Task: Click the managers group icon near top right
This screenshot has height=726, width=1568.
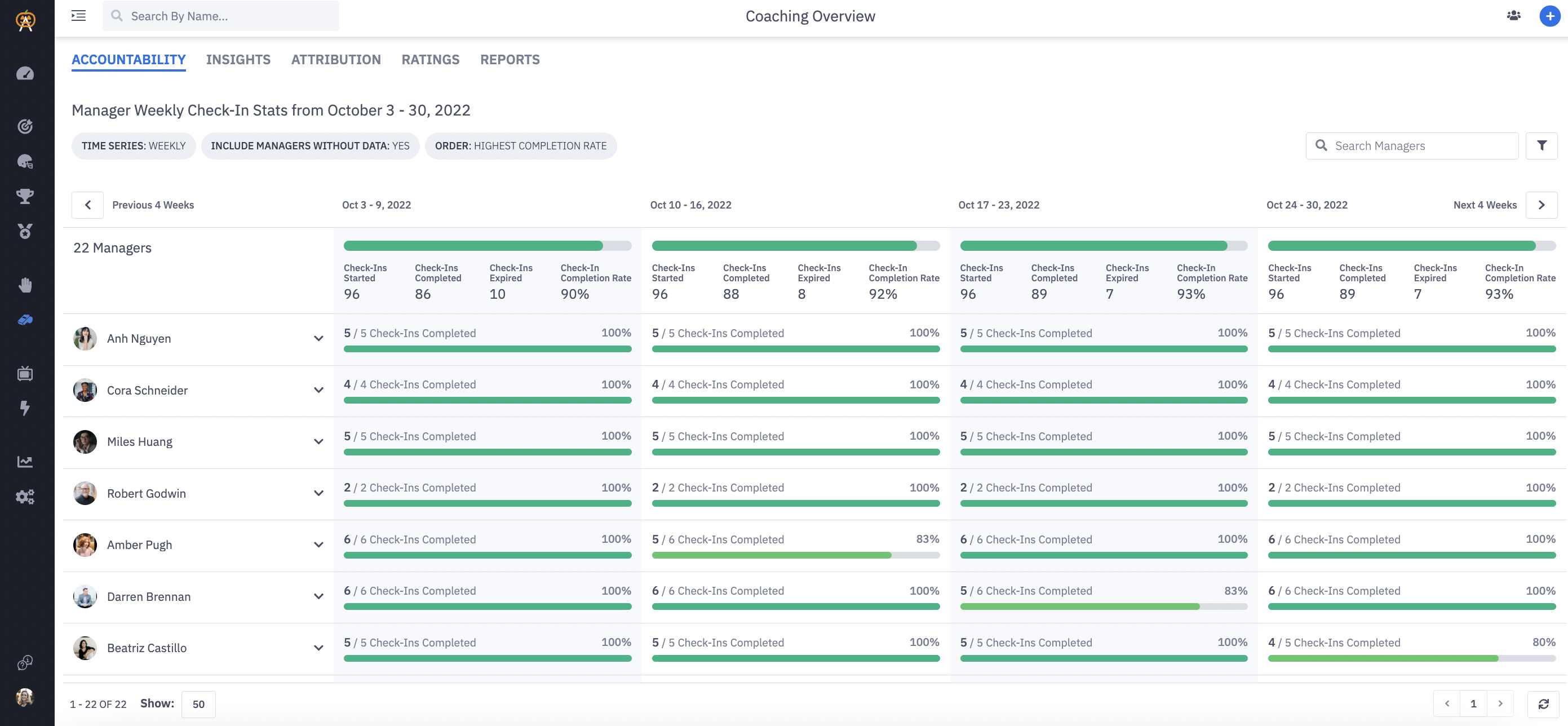Action: [x=1514, y=16]
